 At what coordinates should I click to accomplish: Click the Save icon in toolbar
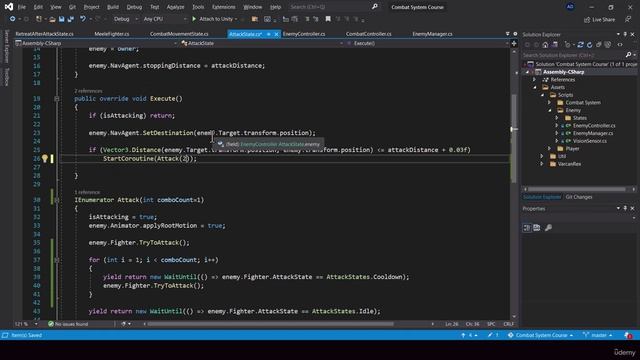(x=62, y=19)
